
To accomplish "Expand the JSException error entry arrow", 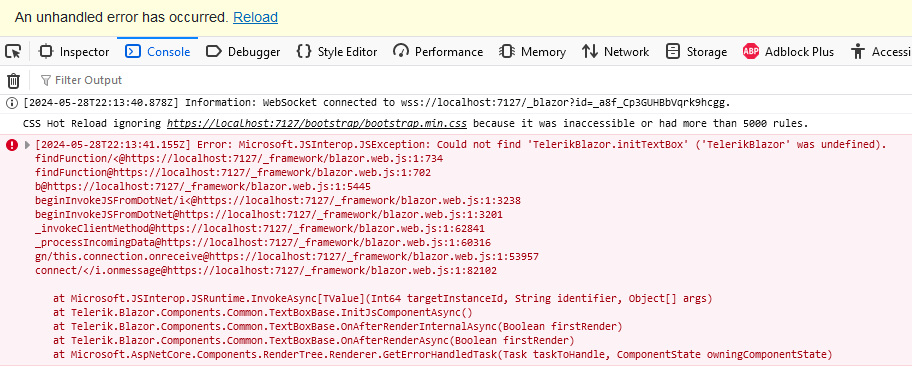I will 27,145.
